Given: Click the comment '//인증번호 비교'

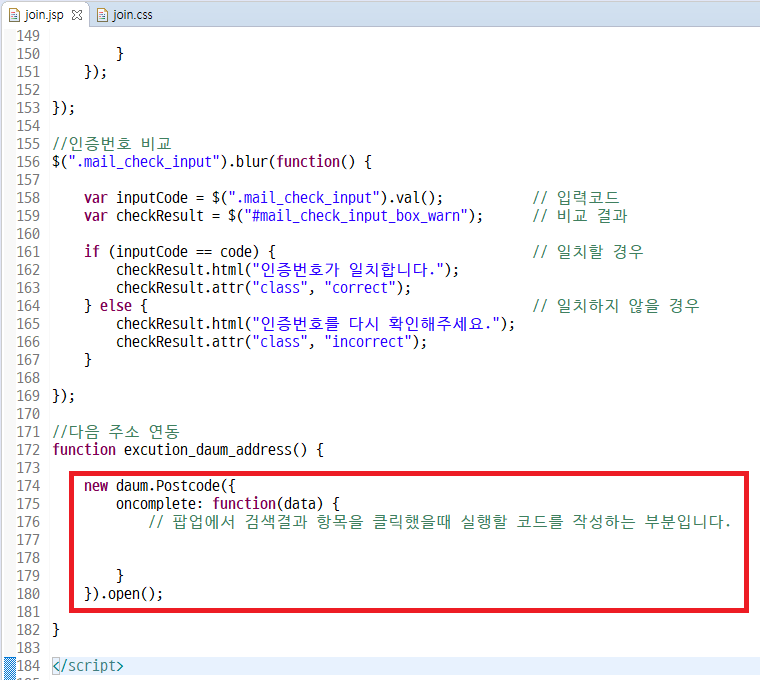Looking at the screenshot, I should [112, 144].
